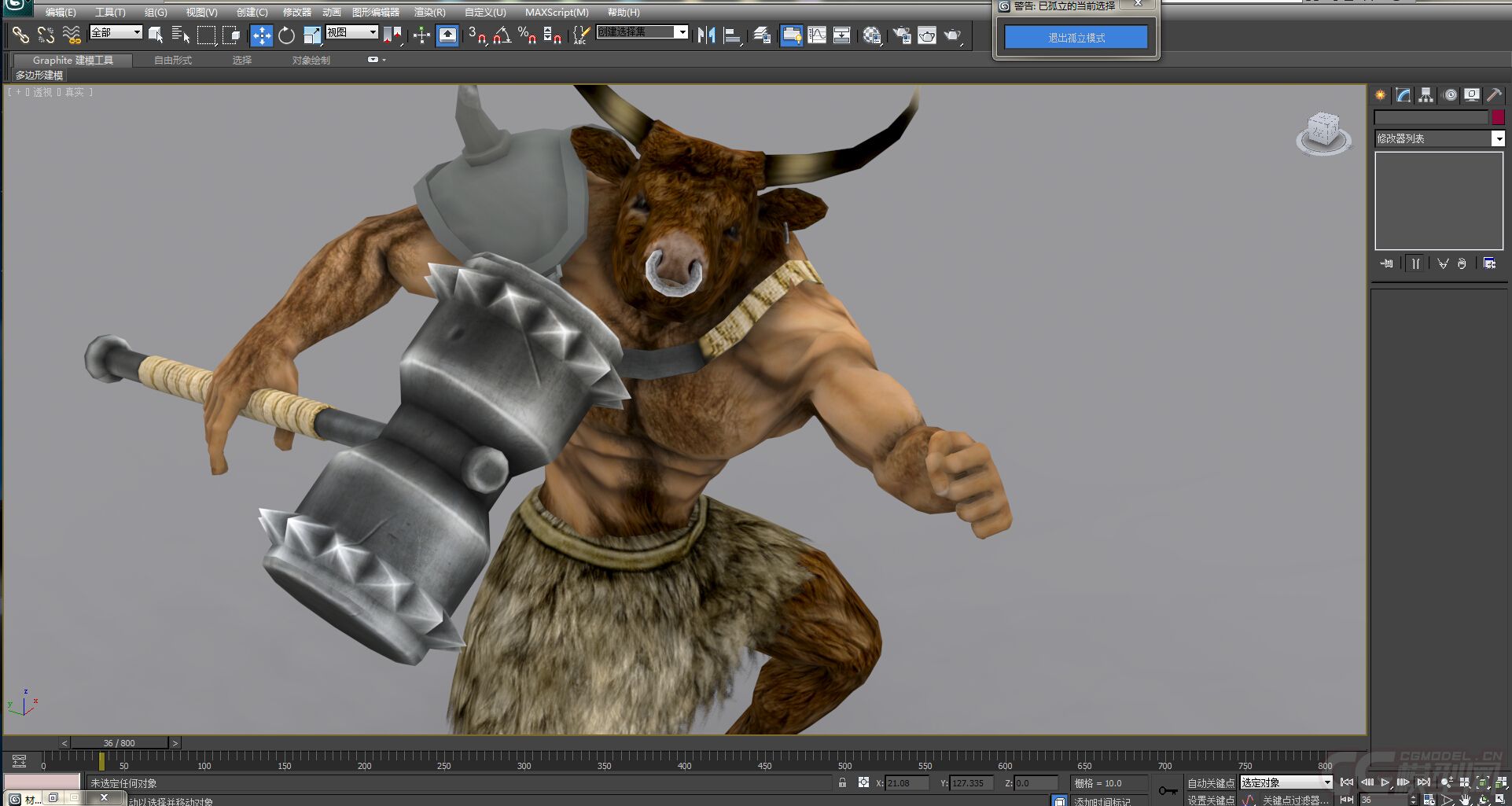Activate Bind to Space Warp tool

pyautogui.click(x=72, y=35)
